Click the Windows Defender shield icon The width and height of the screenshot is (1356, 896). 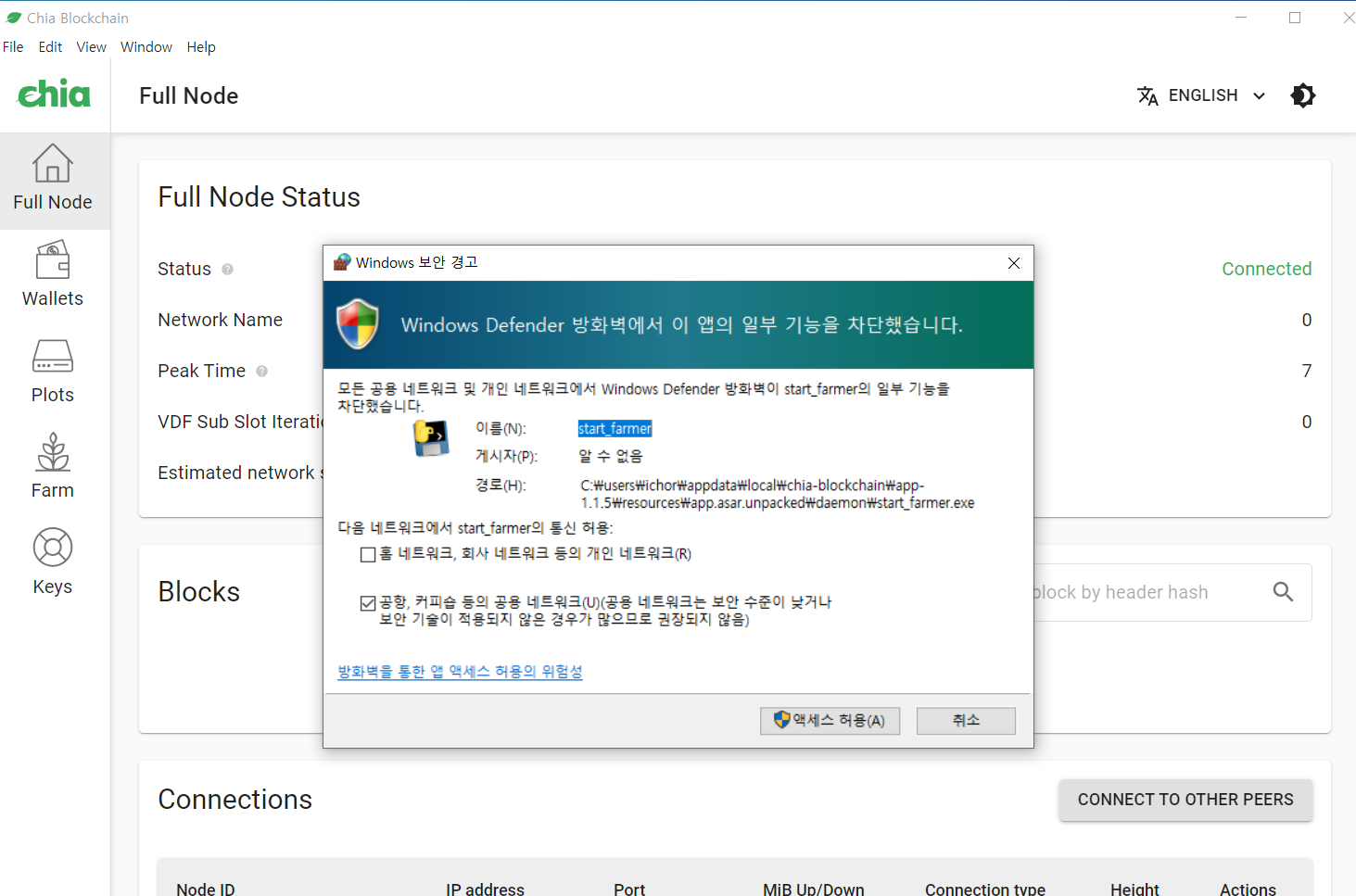point(358,324)
